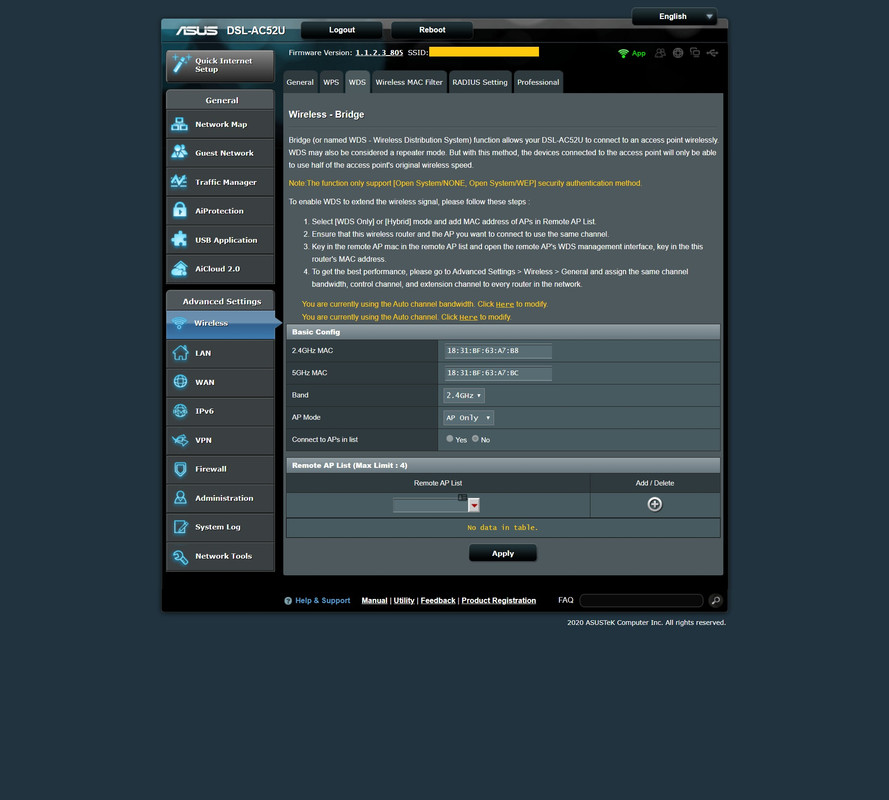The width and height of the screenshot is (889, 800).
Task: Click the 5GHz MAC address field
Action: [498, 373]
